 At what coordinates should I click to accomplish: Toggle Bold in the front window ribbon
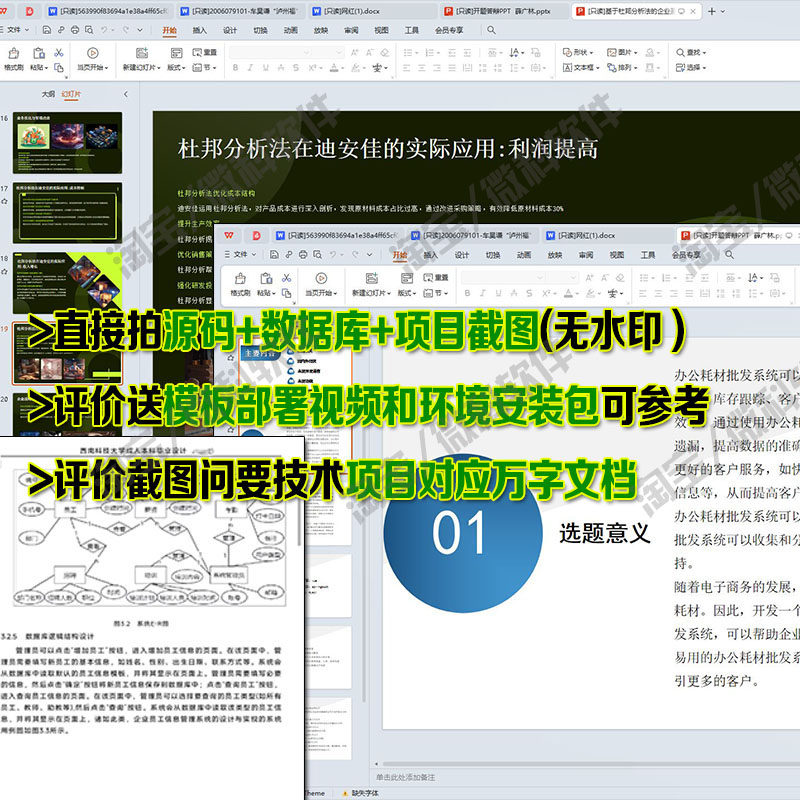pyautogui.click(x=467, y=293)
